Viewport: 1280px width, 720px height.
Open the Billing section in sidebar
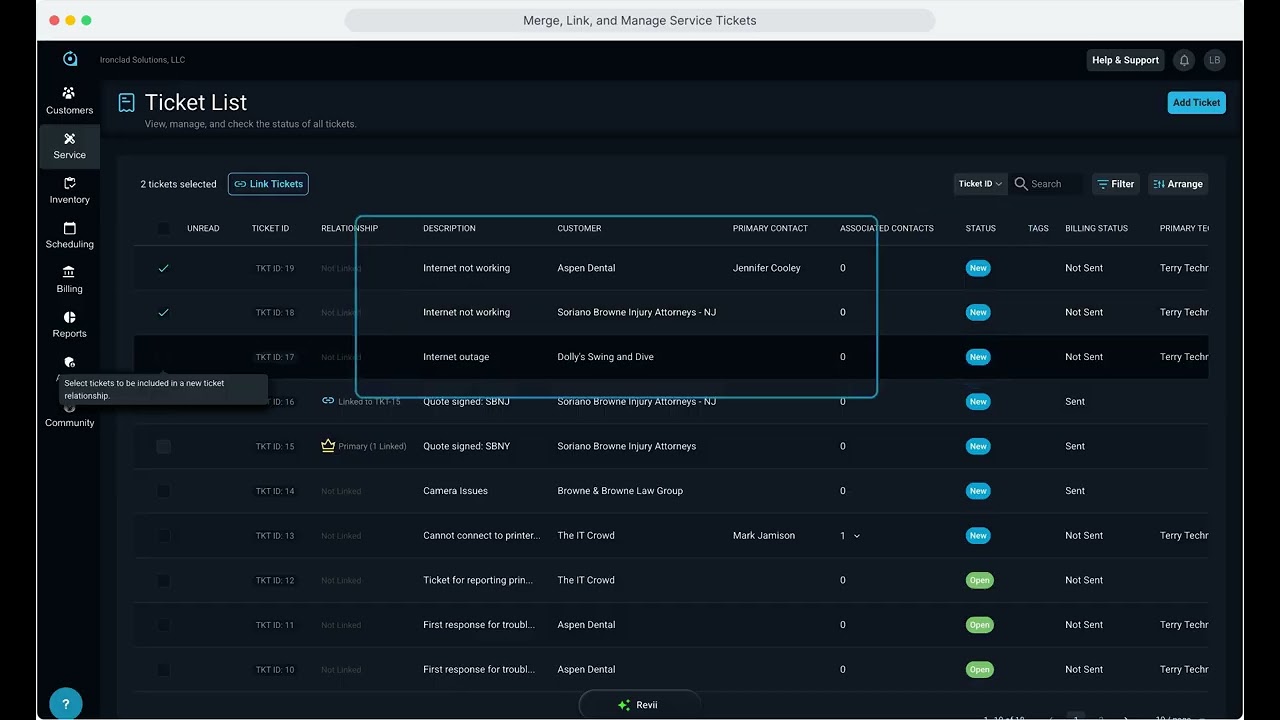69,280
